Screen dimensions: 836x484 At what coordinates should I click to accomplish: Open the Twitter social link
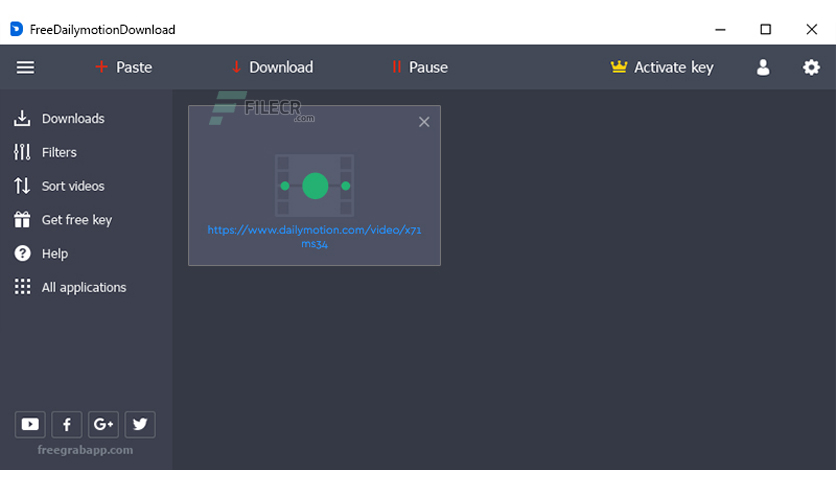click(x=140, y=424)
